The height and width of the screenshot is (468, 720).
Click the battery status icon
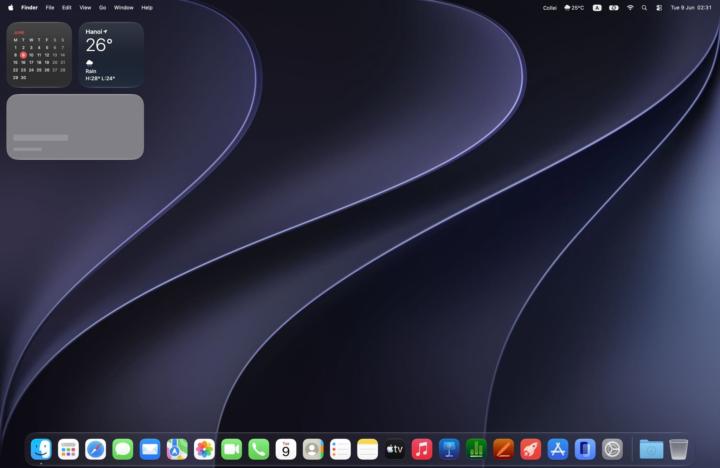click(614, 8)
